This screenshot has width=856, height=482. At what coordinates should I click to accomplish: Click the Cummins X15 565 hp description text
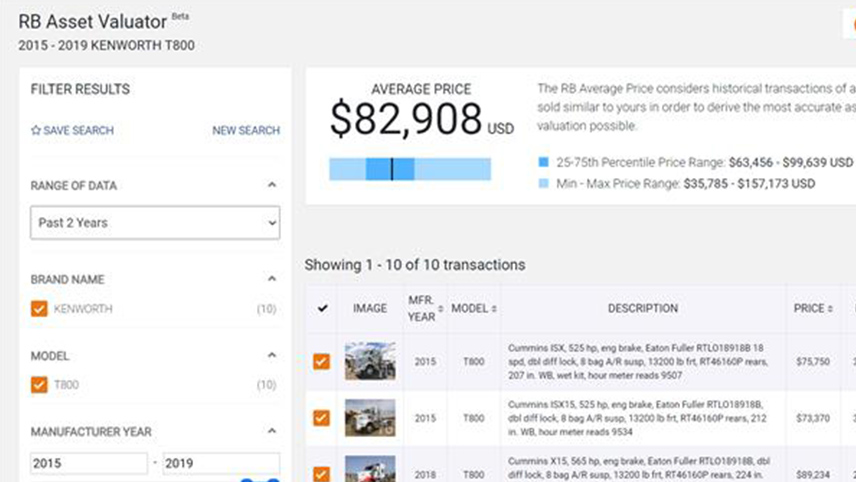coord(639,468)
